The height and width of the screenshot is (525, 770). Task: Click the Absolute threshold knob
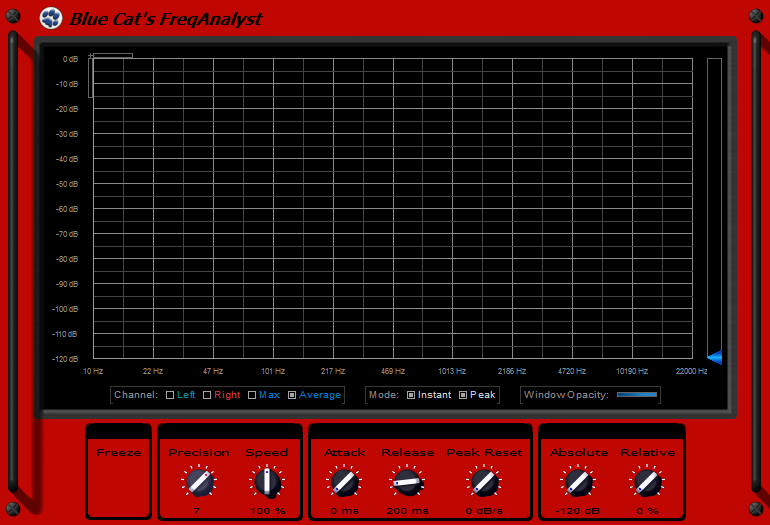pyautogui.click(x=578, y=482)
